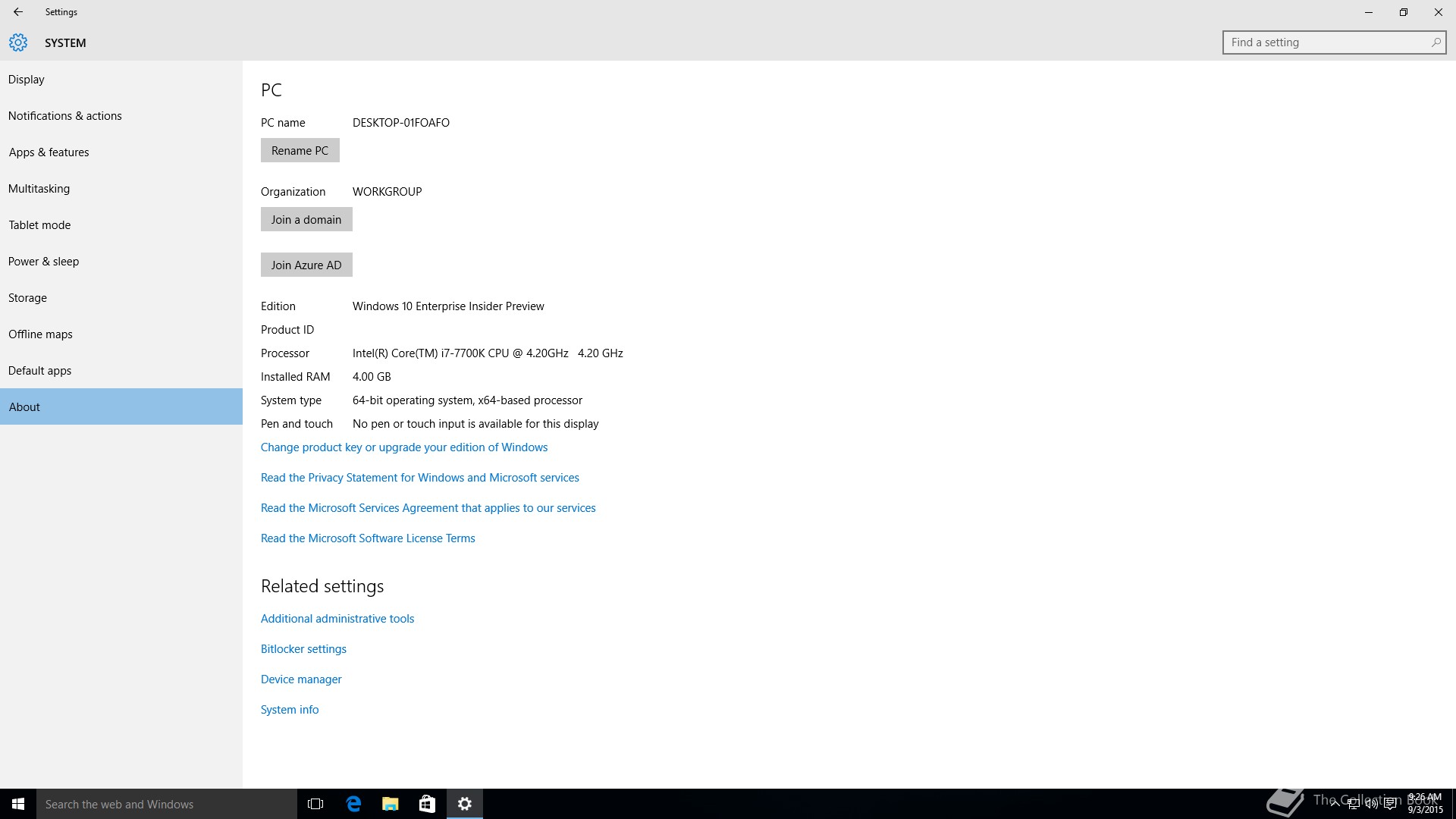Open Action Center notifications icon
The height and width of the screenshot is (819, 1456).
click(x=1390, y=804)
